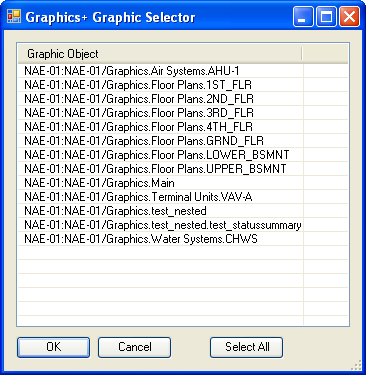Click the Select All button
The width and height of the screenshot is (366, 375).
(247, 347)
